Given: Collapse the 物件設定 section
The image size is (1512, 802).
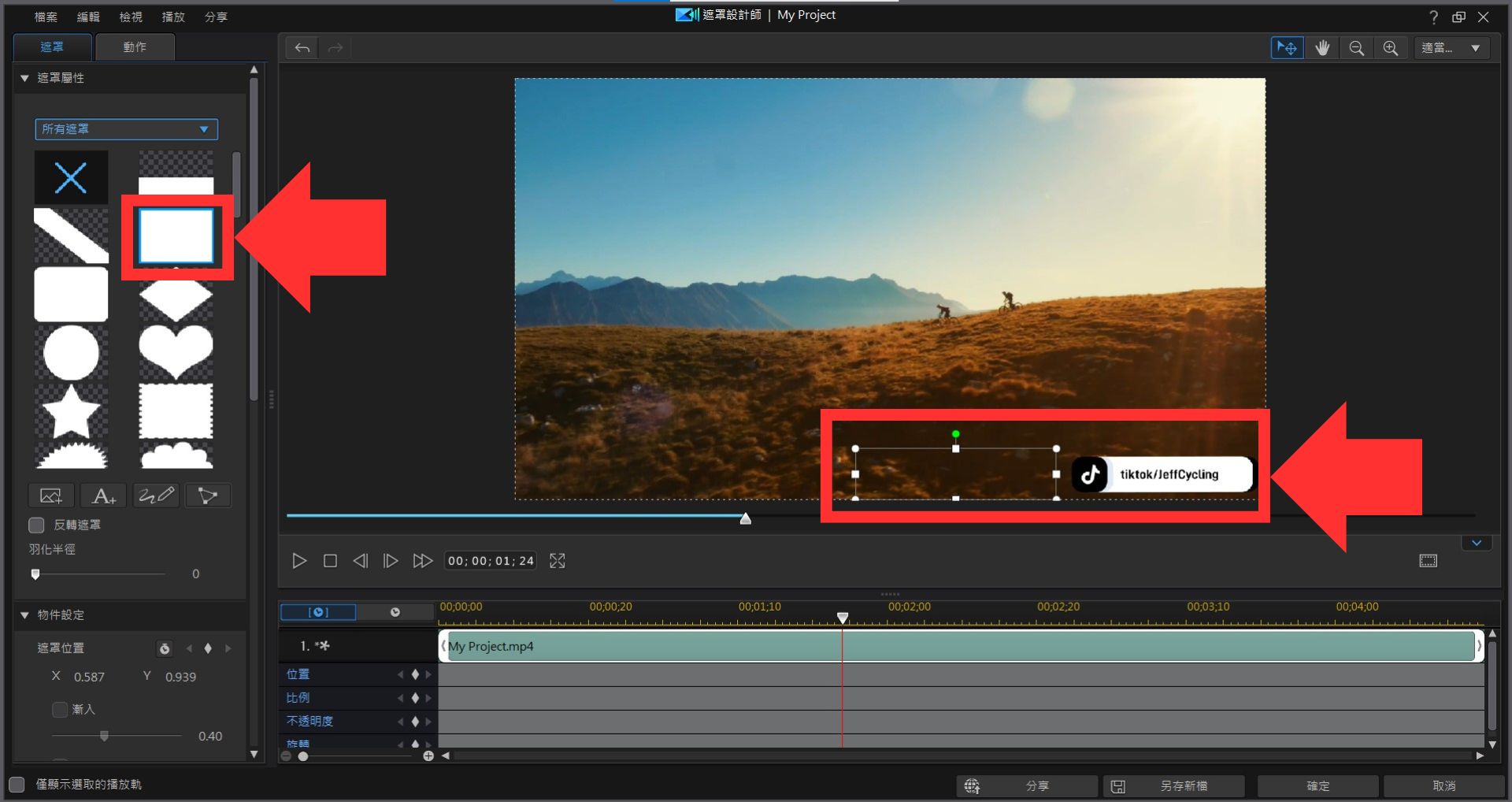Looking at the screenshot, I should 24,614.
